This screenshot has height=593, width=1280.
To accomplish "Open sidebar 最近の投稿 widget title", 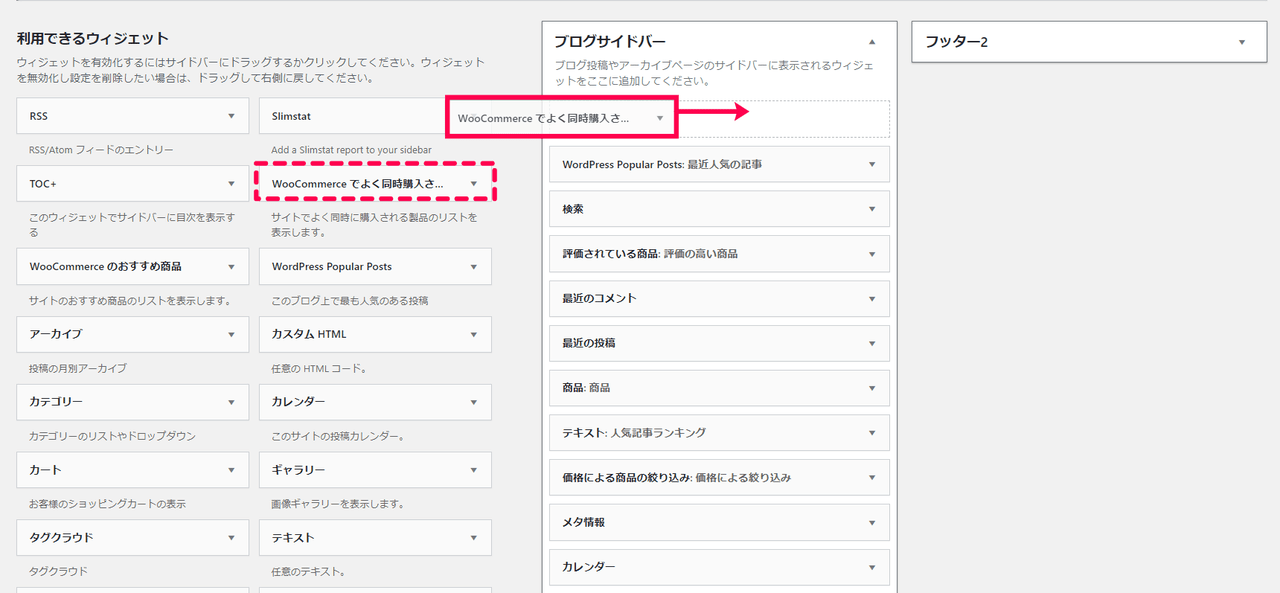I will coord(588,343).
